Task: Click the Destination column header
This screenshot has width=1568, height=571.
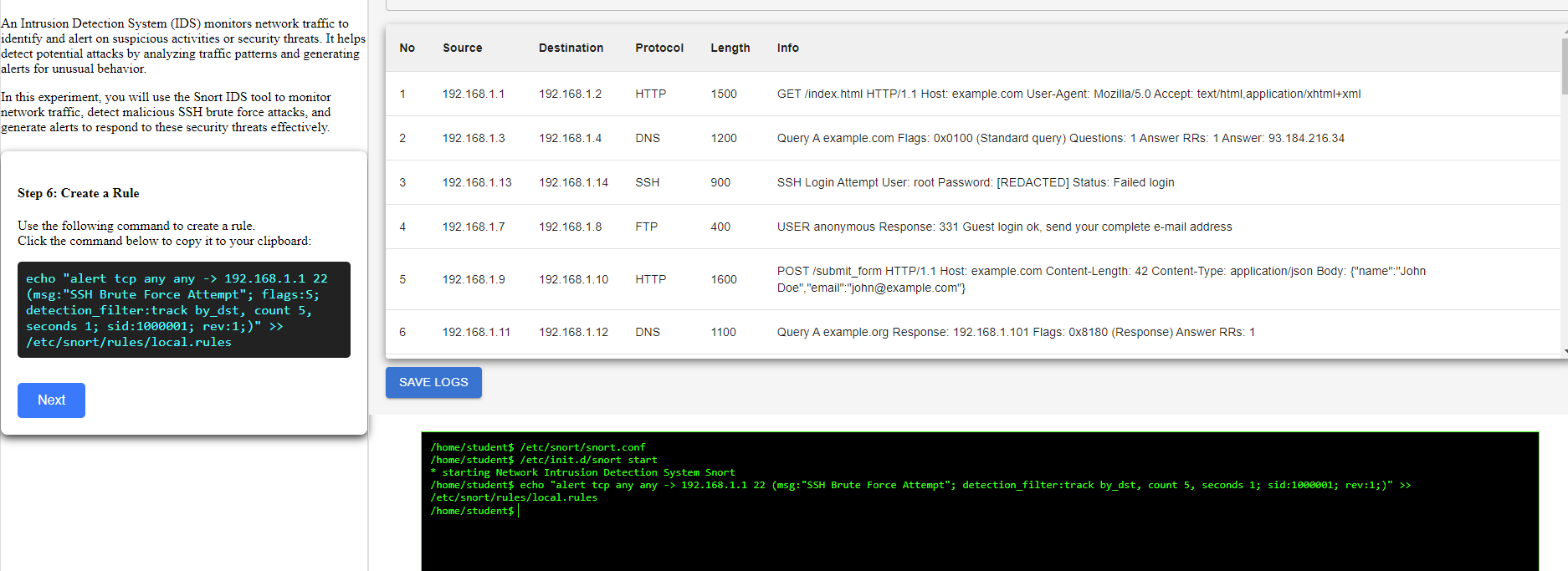Action: pos(571,48)
